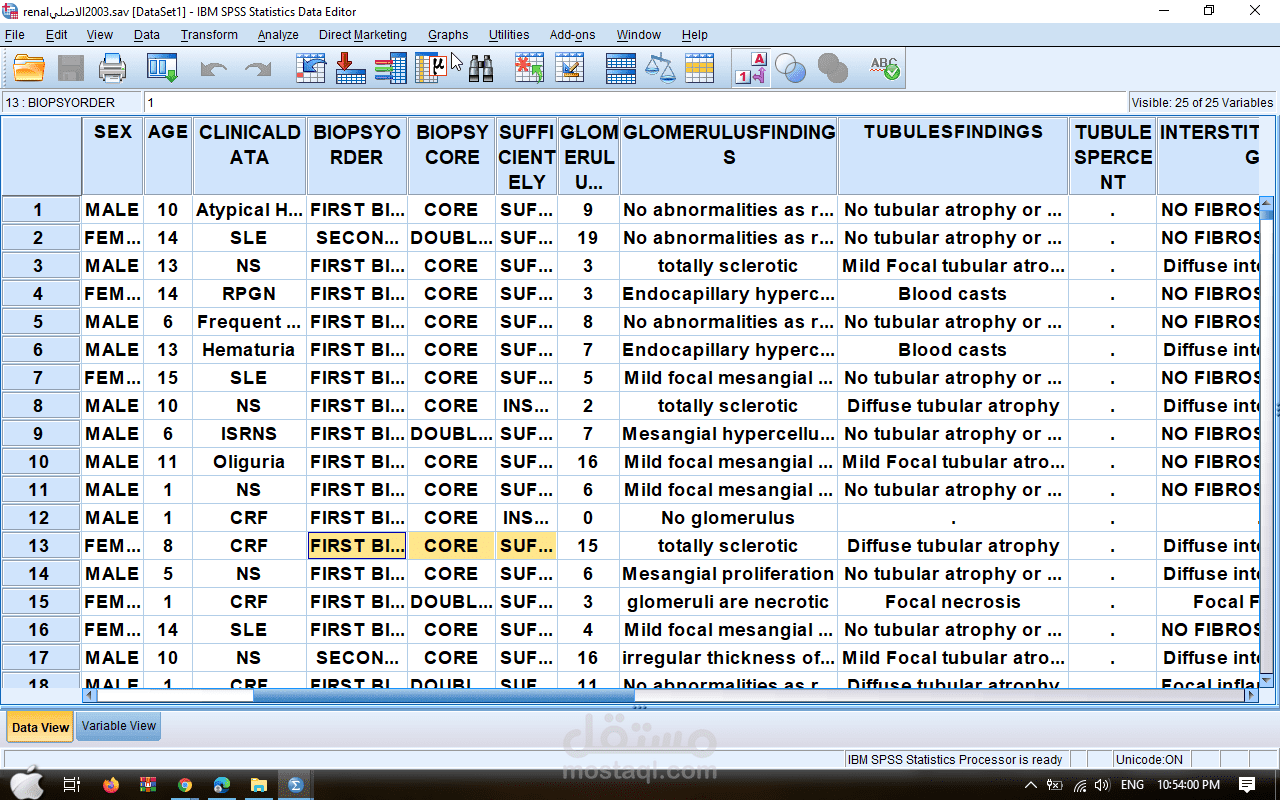The width and height of the screenshot is (1280, 800).
Task: Click the 'RPGN' cell in row 4
Action: pos(250,294)
